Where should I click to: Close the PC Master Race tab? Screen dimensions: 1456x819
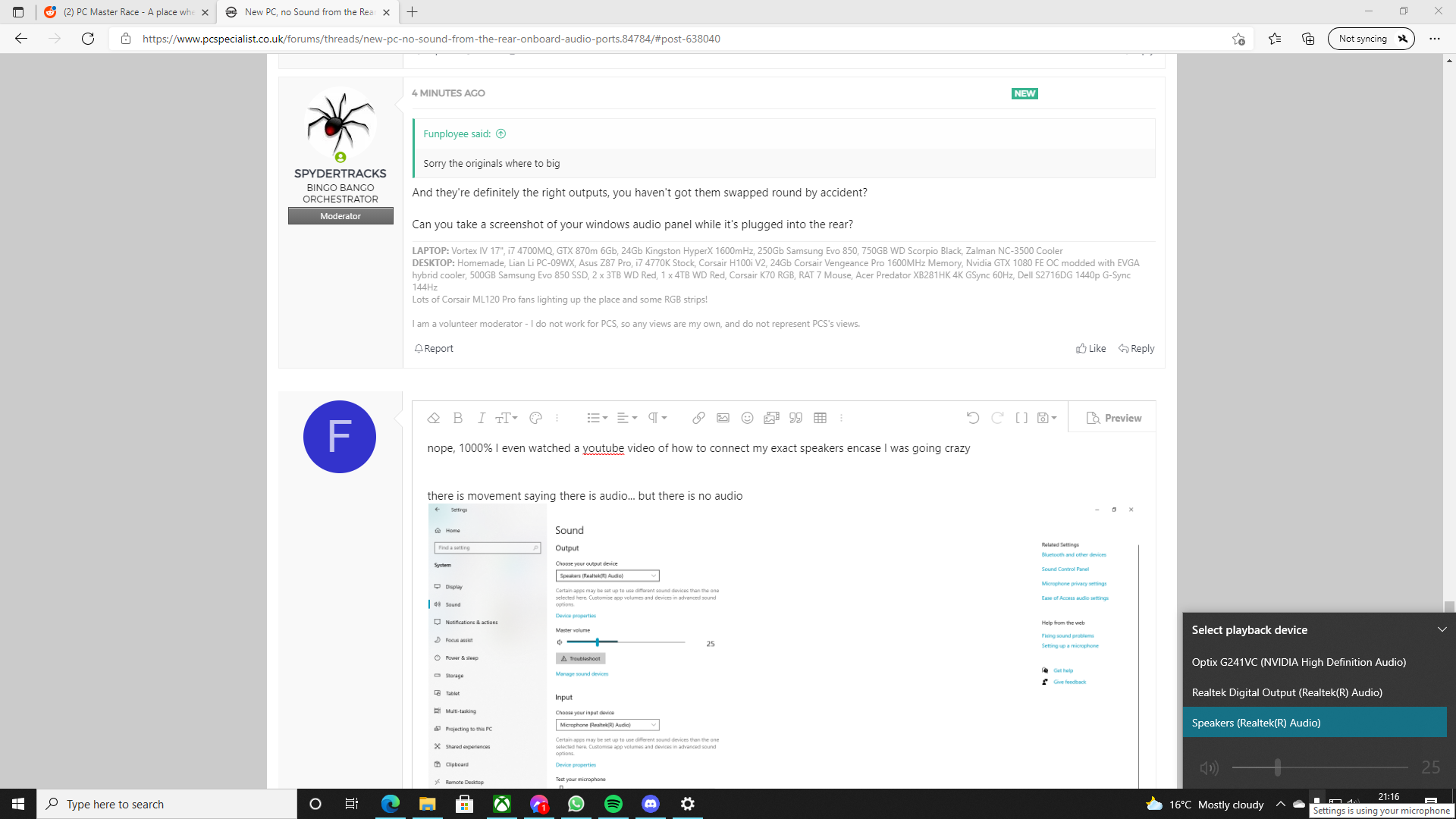(205, 12)
